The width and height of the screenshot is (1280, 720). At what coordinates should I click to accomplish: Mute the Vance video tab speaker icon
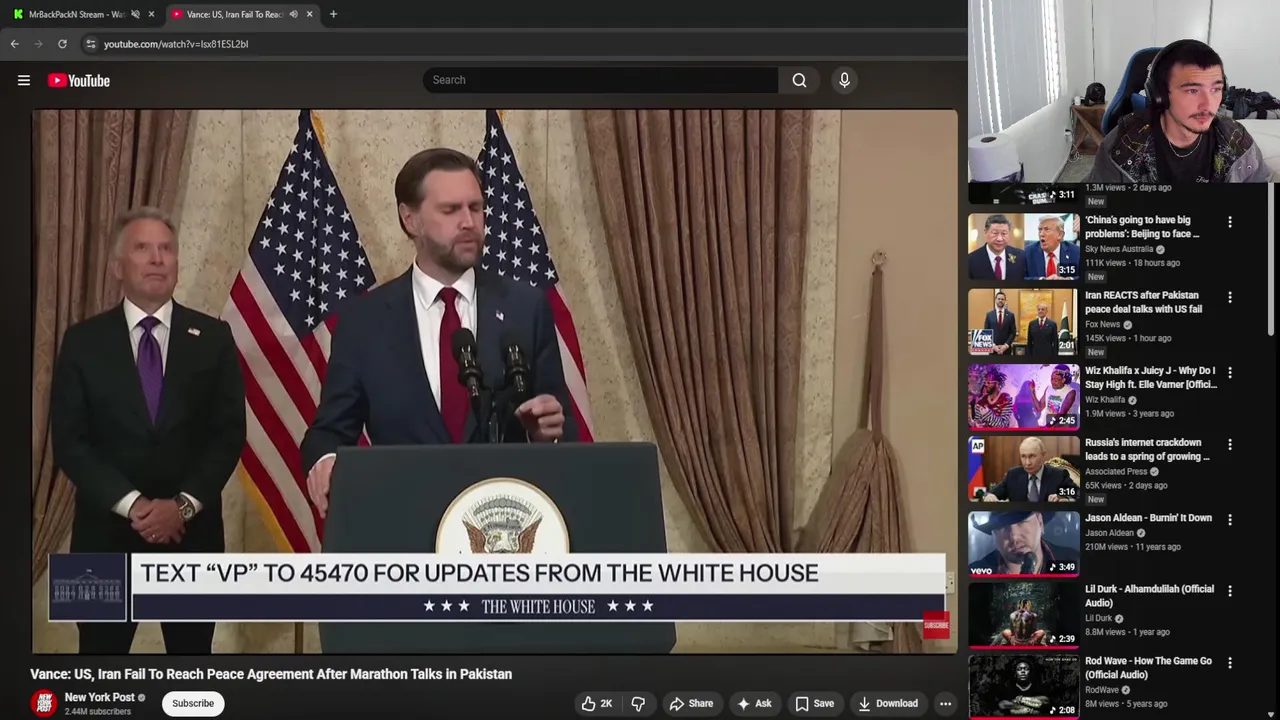[x=293, y=14]
